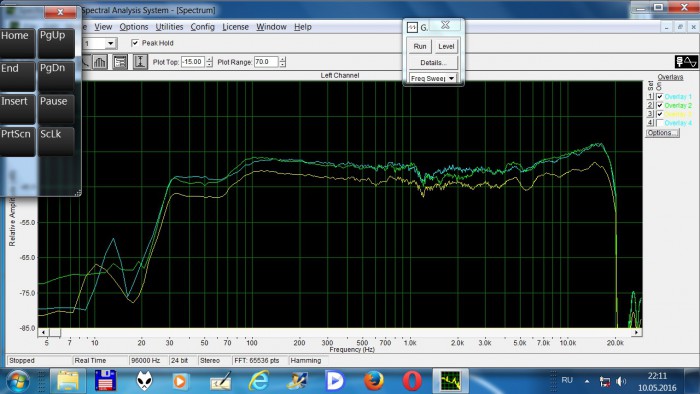This screenshot has height=394, width=700.
Task: Open the Config menu
Action: (x=202, y=27)
